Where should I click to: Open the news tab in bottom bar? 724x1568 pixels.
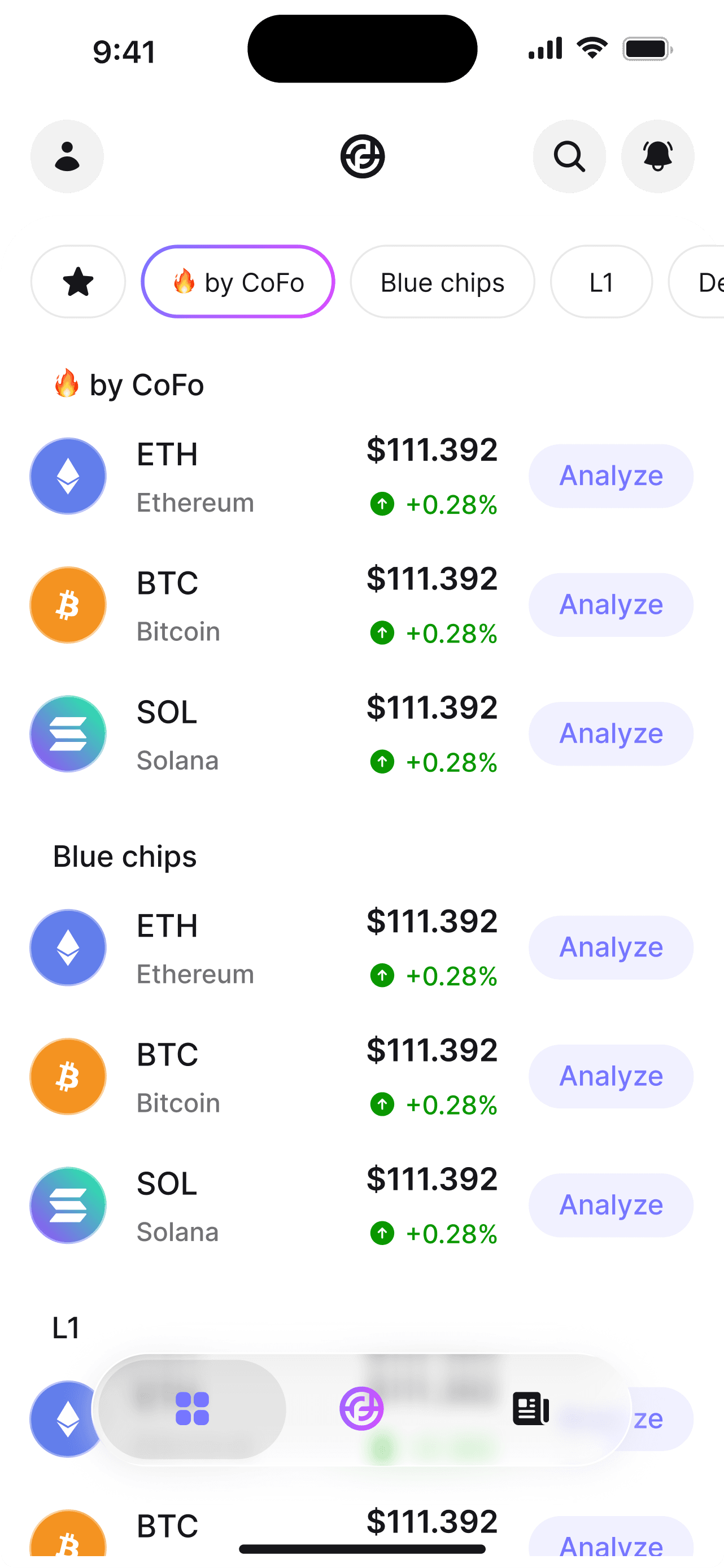(x=530, y=1409)
